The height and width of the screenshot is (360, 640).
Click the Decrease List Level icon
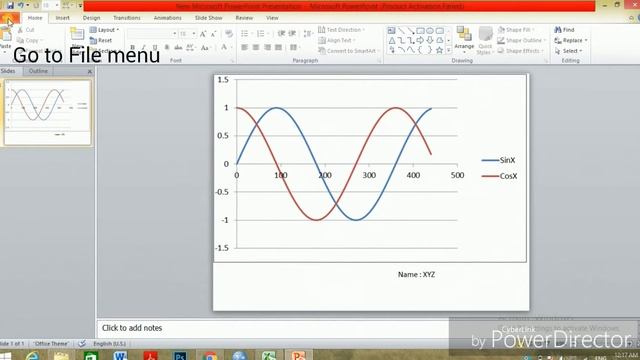[281, 34]
